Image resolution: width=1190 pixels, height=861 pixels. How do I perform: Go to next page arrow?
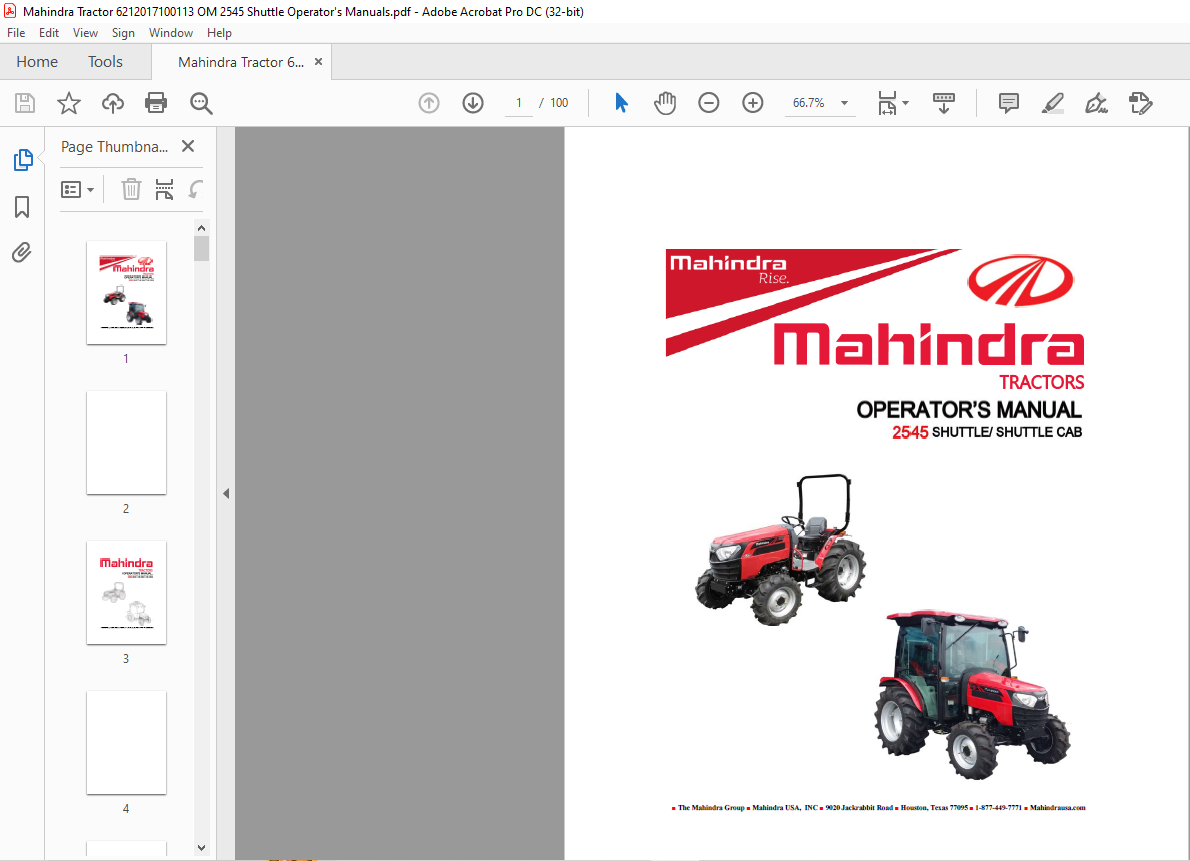(473, 102)
